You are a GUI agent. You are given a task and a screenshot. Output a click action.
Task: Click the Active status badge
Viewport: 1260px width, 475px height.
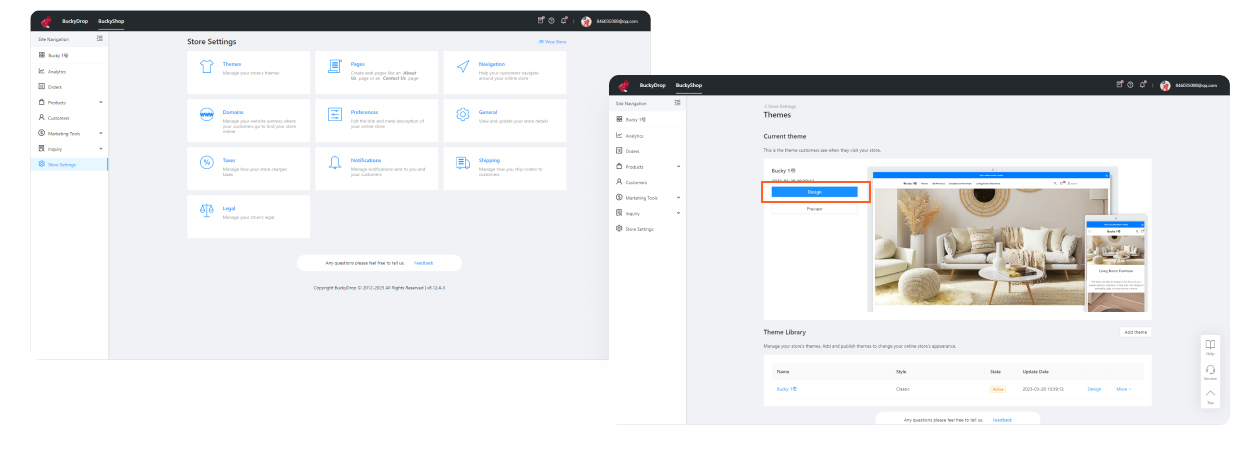click(997, 389)
